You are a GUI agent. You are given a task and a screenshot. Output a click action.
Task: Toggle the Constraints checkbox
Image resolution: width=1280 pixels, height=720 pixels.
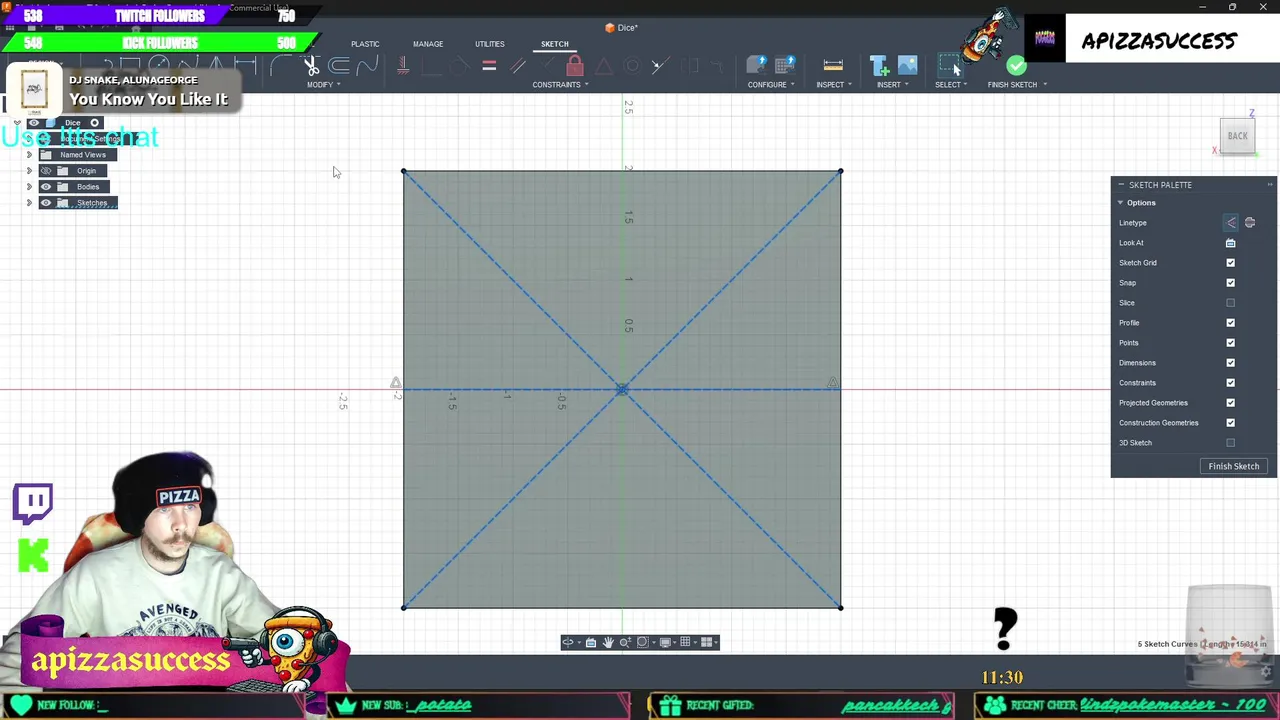tap(1230, 383)
